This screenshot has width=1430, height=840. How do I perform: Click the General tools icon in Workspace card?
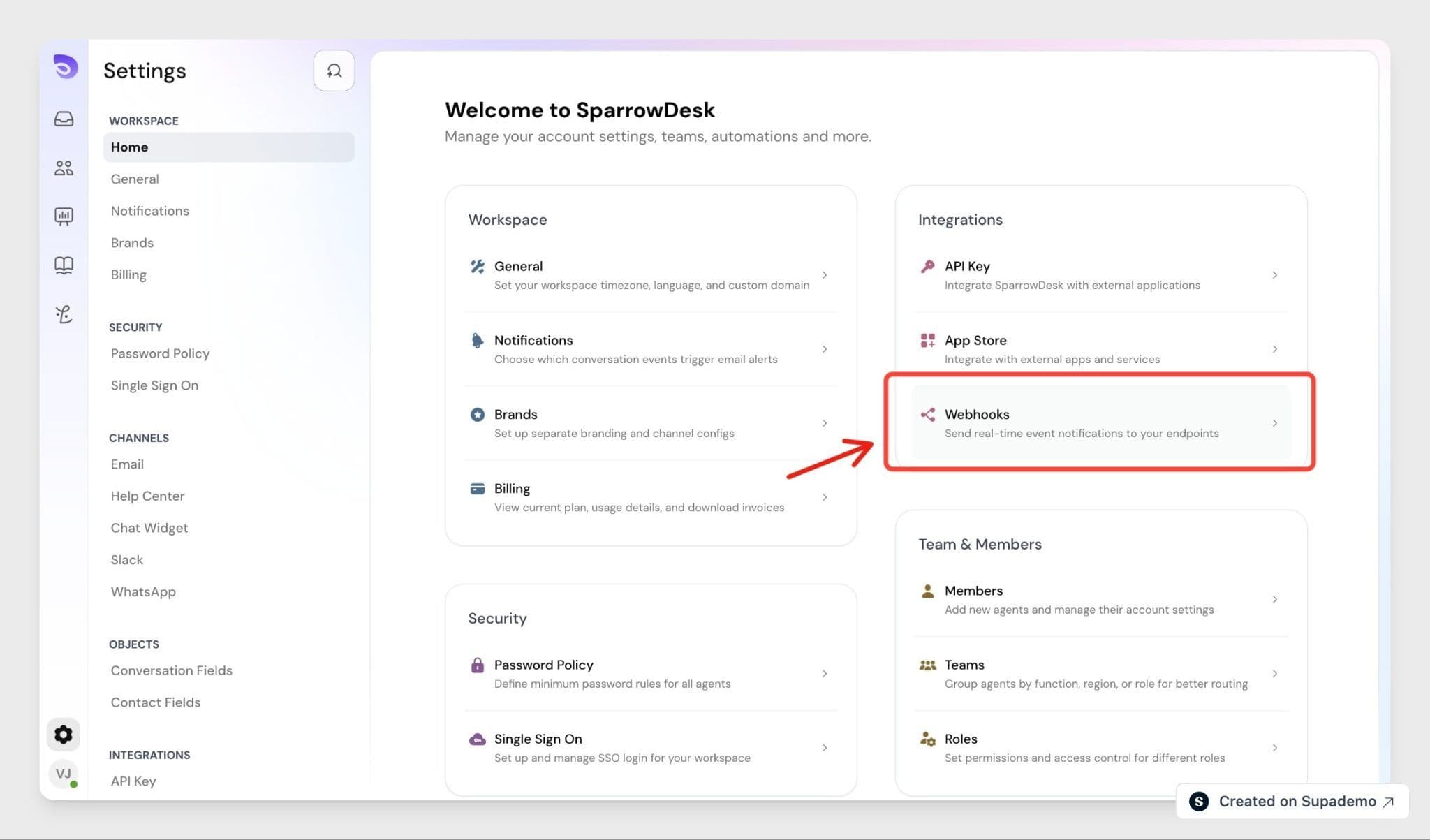(x=478, y=266)
